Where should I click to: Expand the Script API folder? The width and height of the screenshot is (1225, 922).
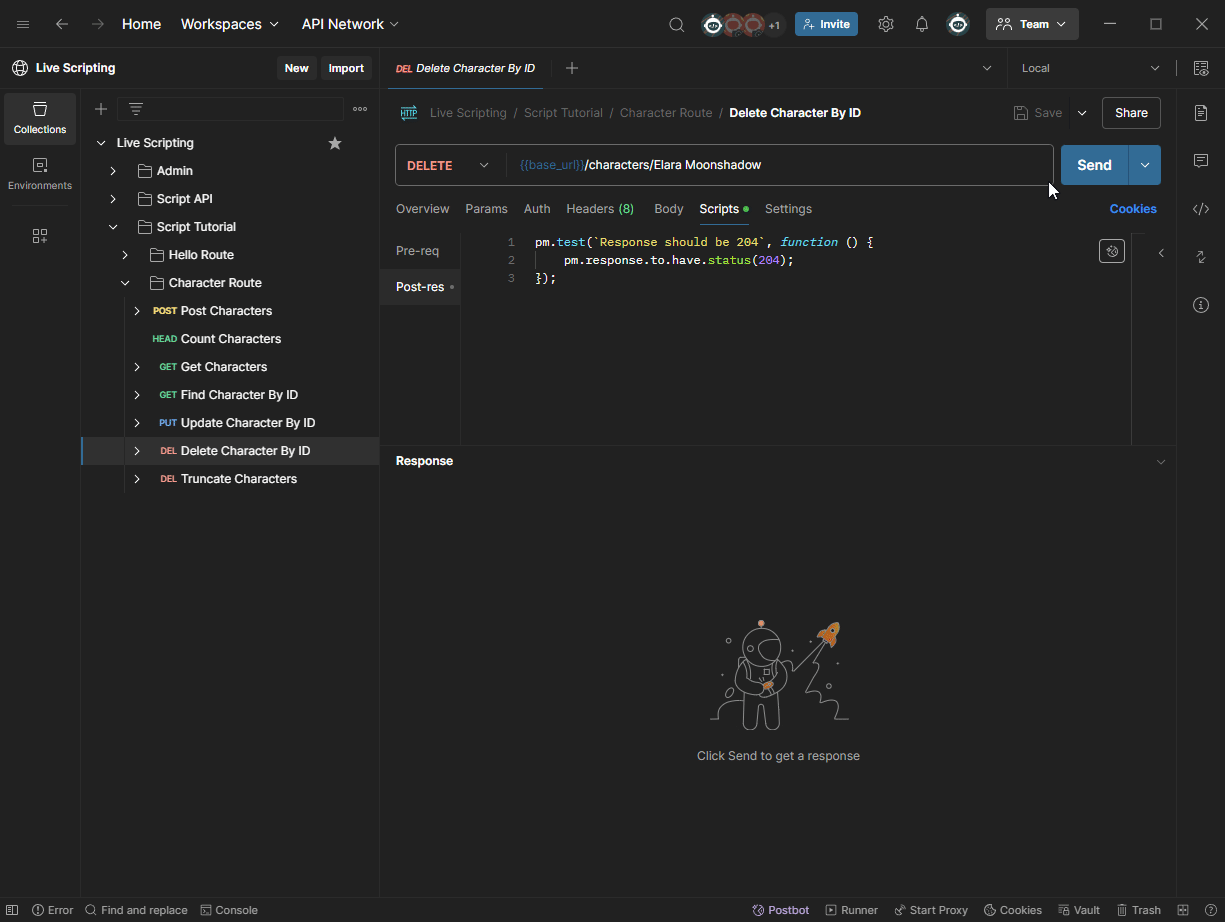tap(113, 199)
